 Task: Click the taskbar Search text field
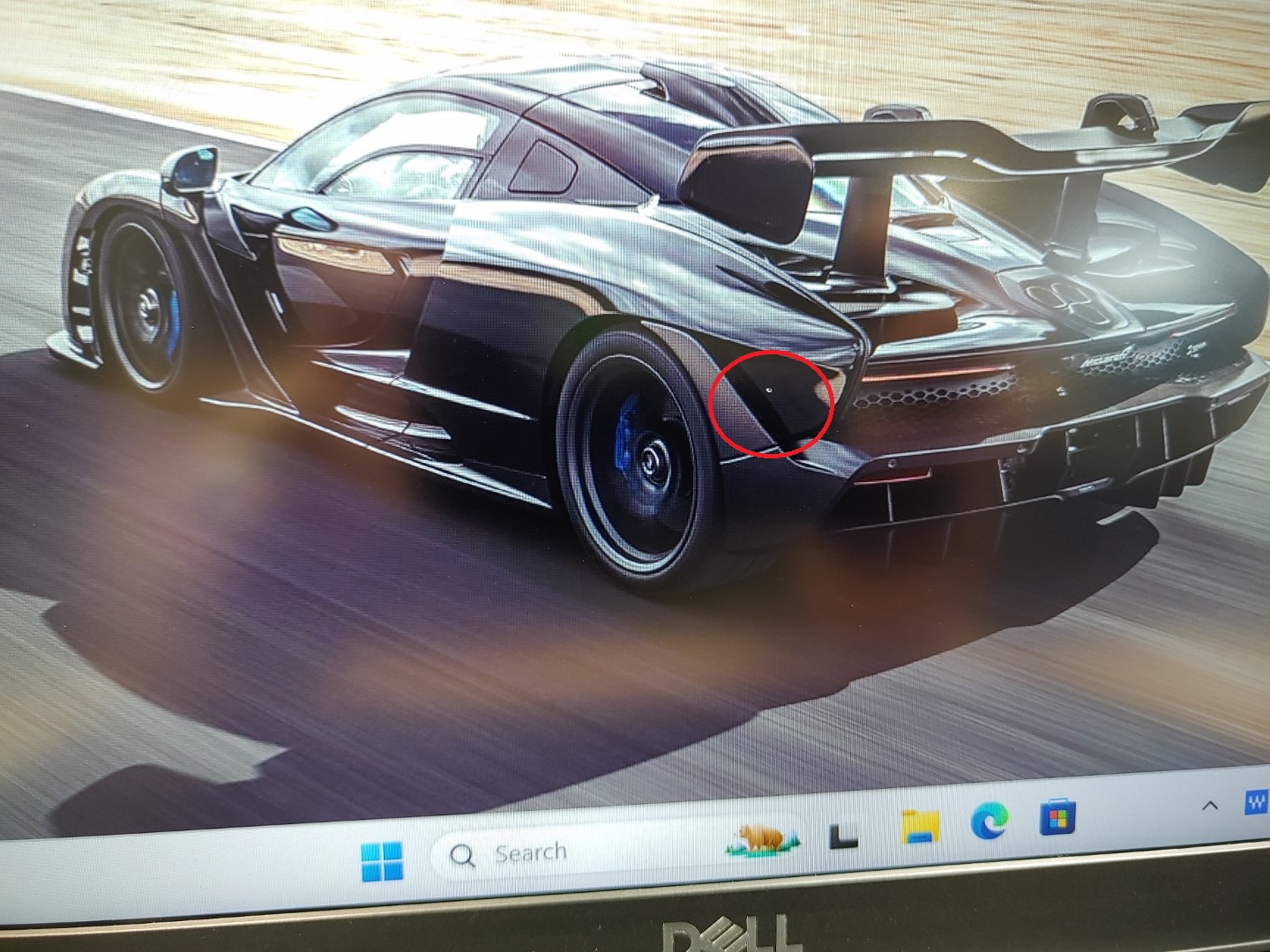point(564,853)
